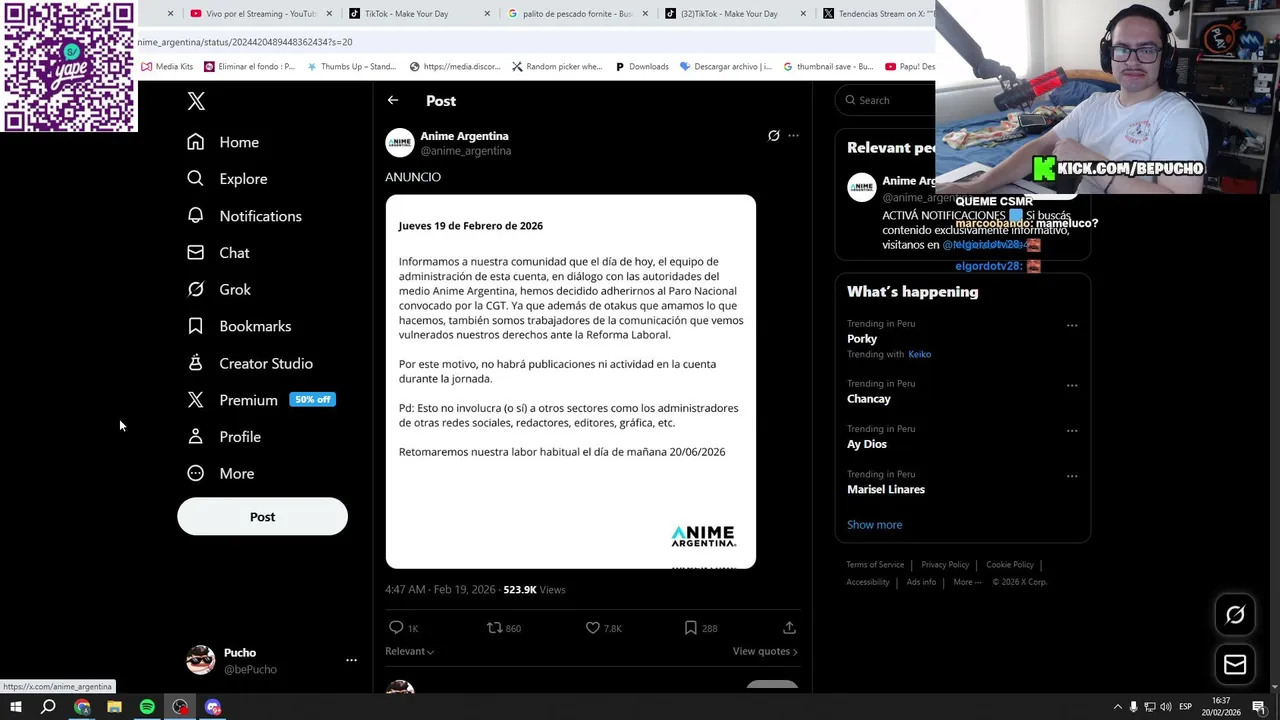Open the floating Grok button
The image size is (1280, 720).
[1235, 615]
